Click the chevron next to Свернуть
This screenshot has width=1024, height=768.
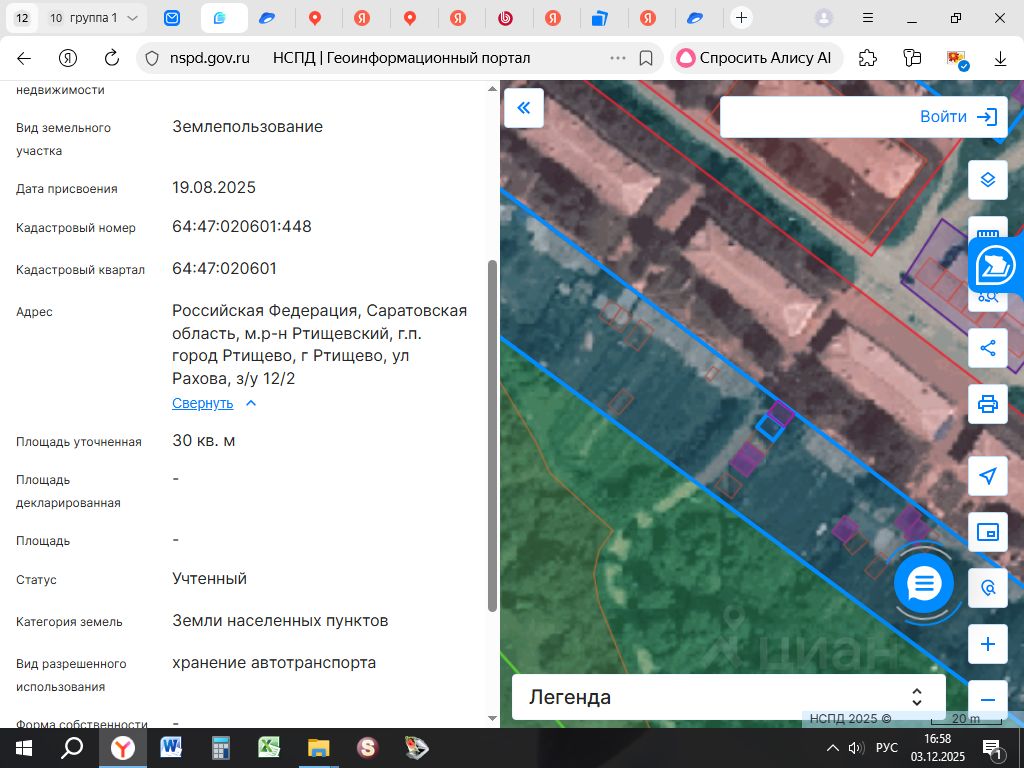tap(251, 403)
